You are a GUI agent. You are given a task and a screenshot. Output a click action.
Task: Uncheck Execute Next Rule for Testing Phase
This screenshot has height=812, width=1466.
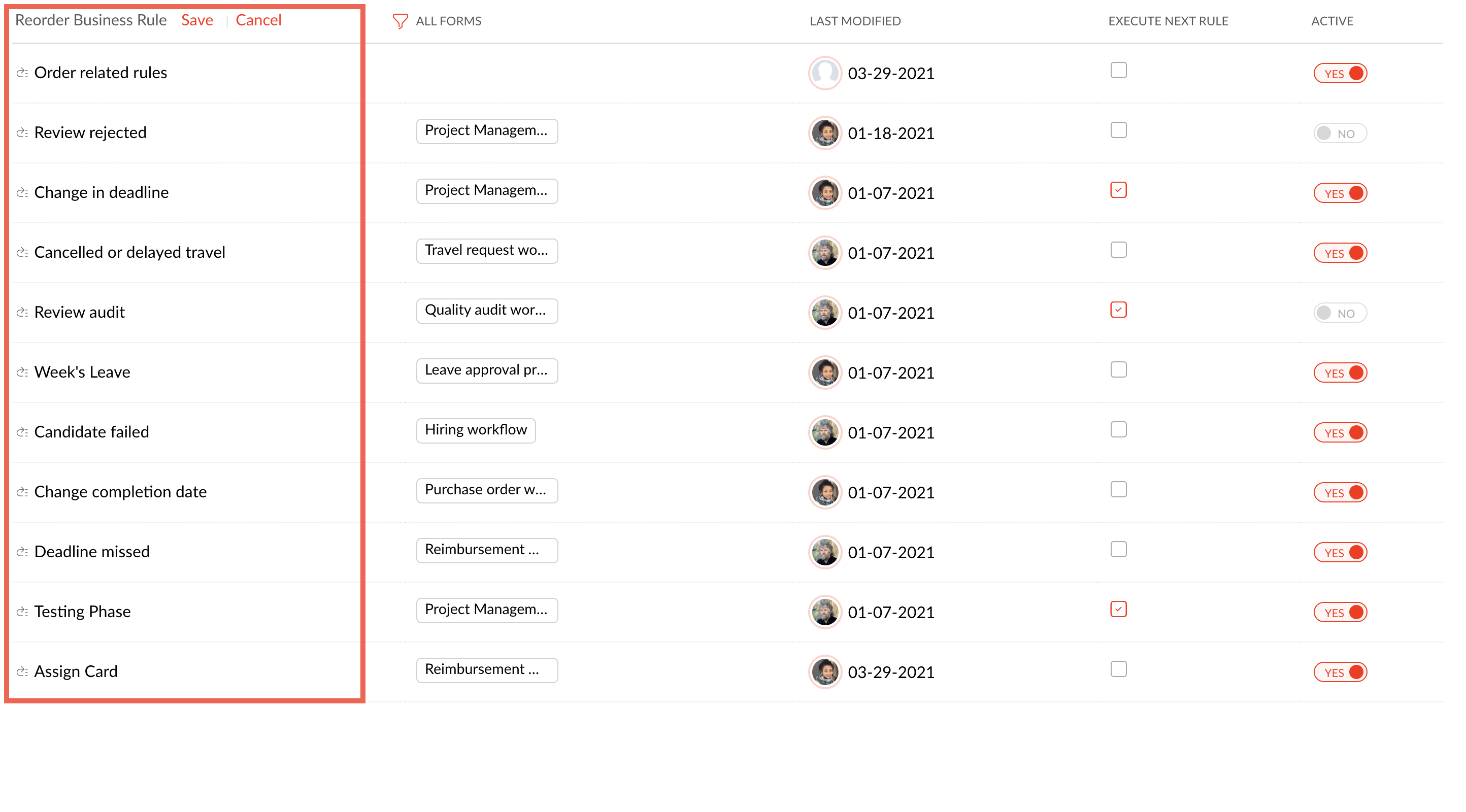(1118, 610)
